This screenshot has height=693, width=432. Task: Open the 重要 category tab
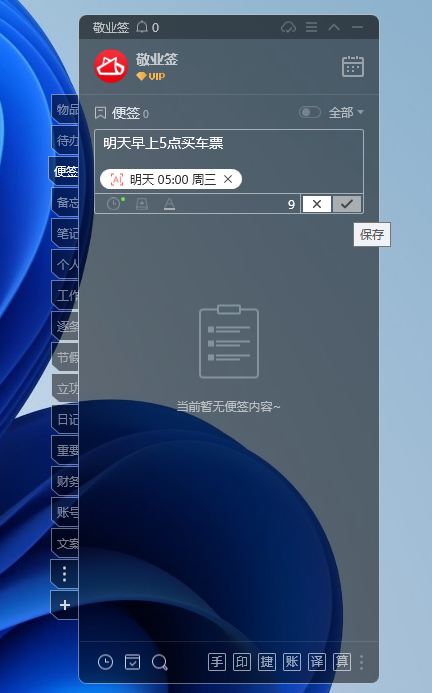coord(65,450)
